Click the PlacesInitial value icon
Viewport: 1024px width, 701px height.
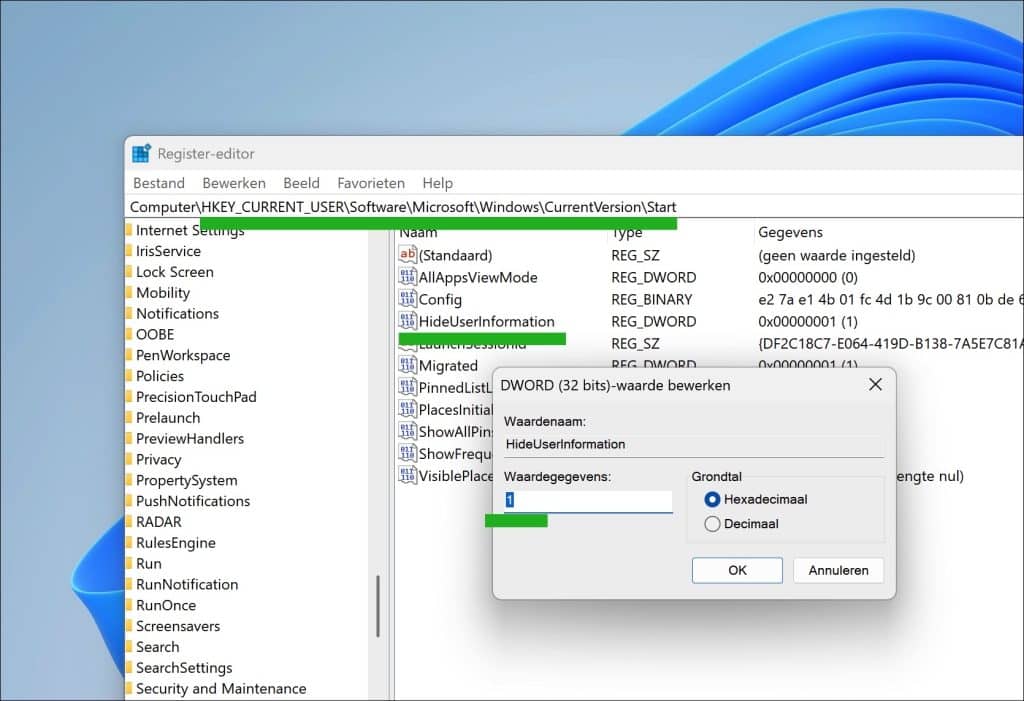tap(408, 409)
